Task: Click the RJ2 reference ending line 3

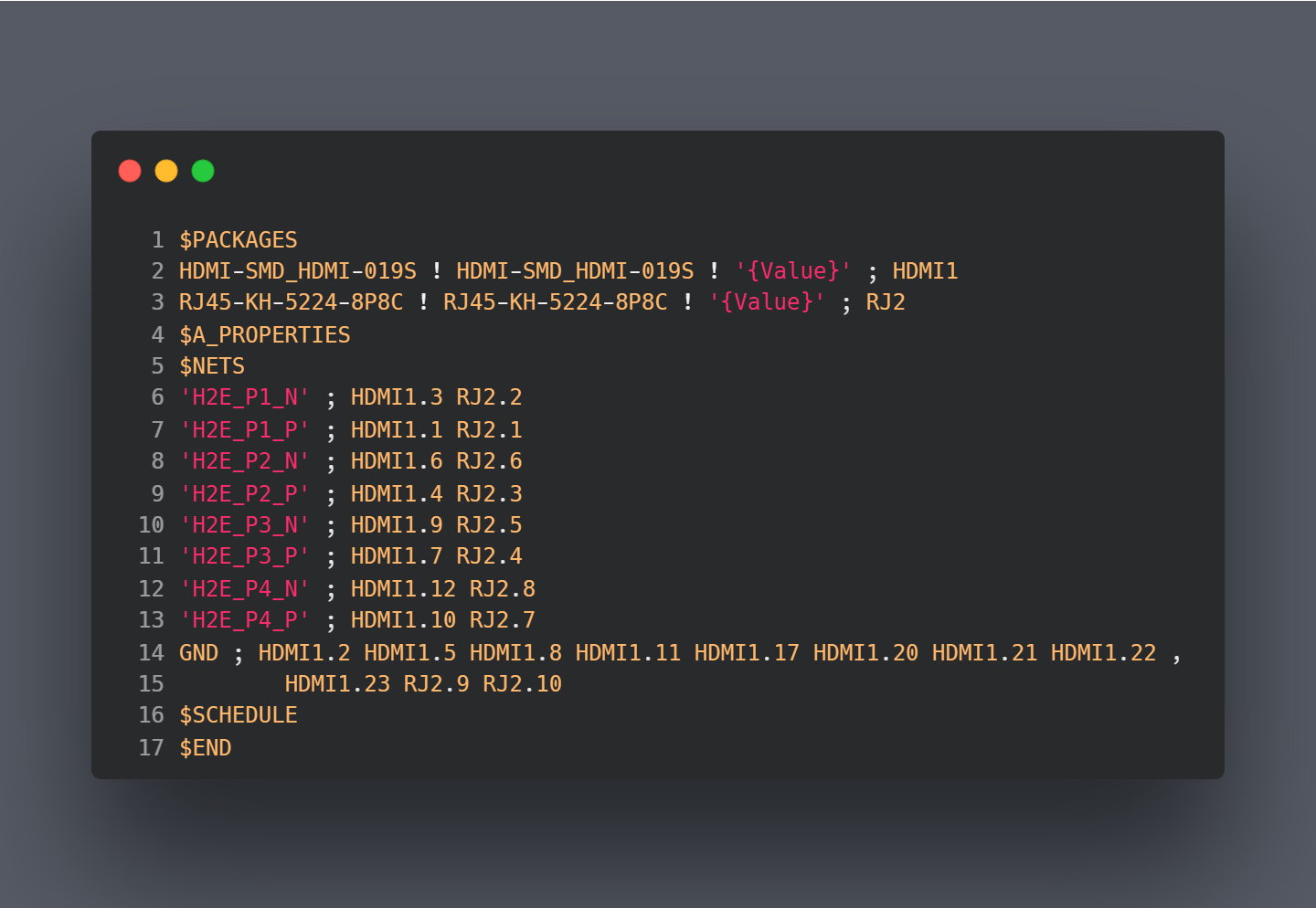Action: [x=886, y=302]
